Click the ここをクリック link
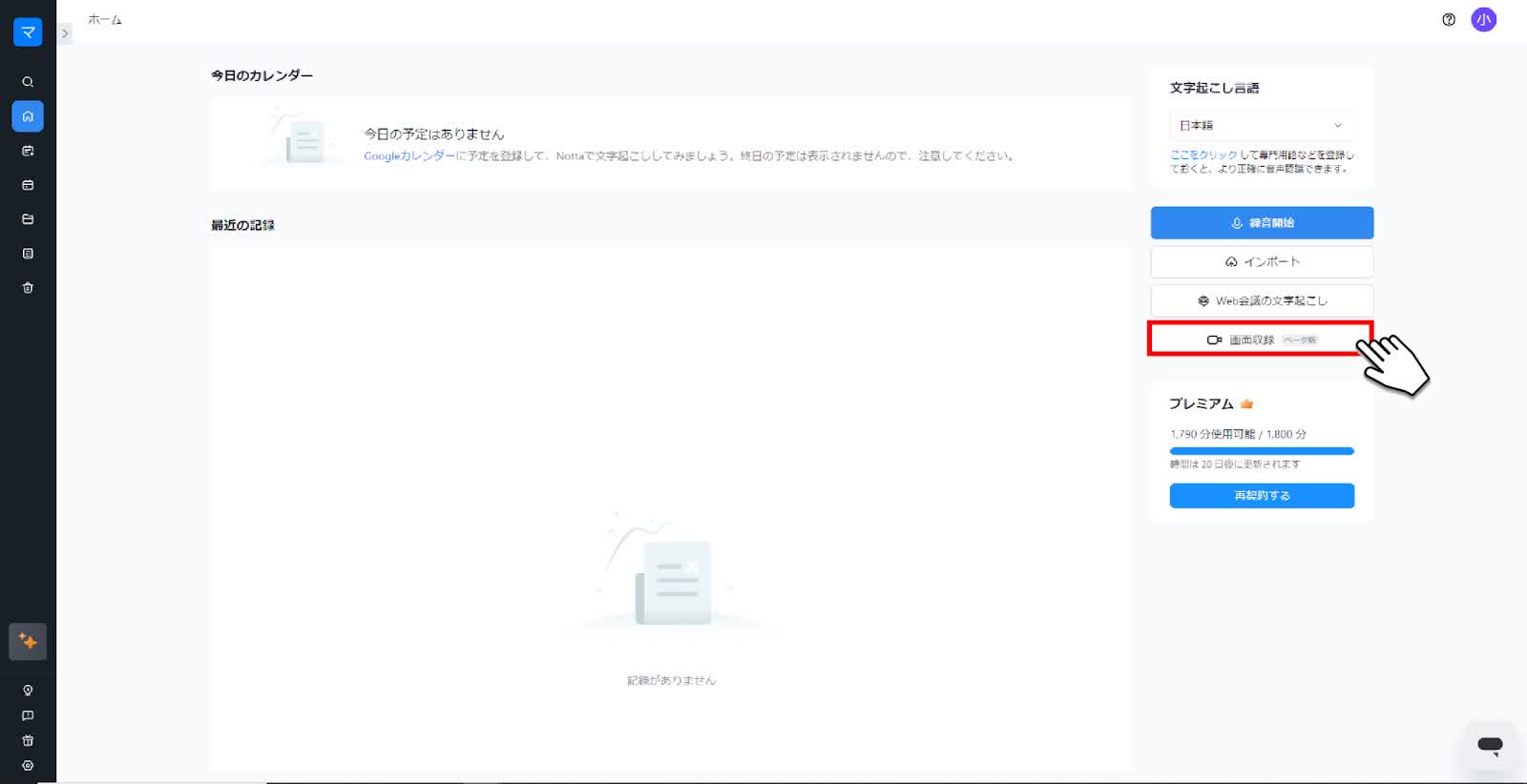The height and width of the screenshot is (784, 1527). pyautogui.click(x=1203, y=155)
